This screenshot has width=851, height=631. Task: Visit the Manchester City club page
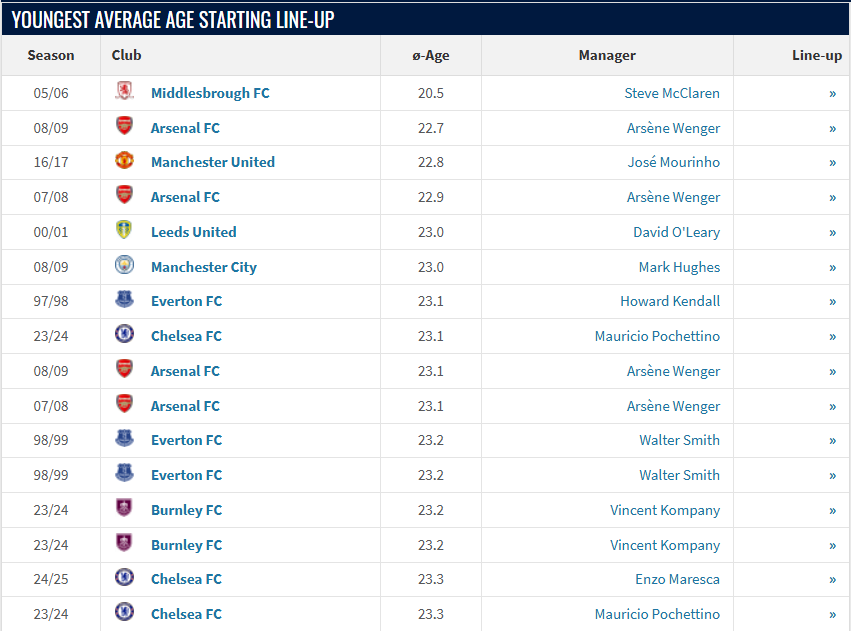pyautogui.click(x=204, y=267)
